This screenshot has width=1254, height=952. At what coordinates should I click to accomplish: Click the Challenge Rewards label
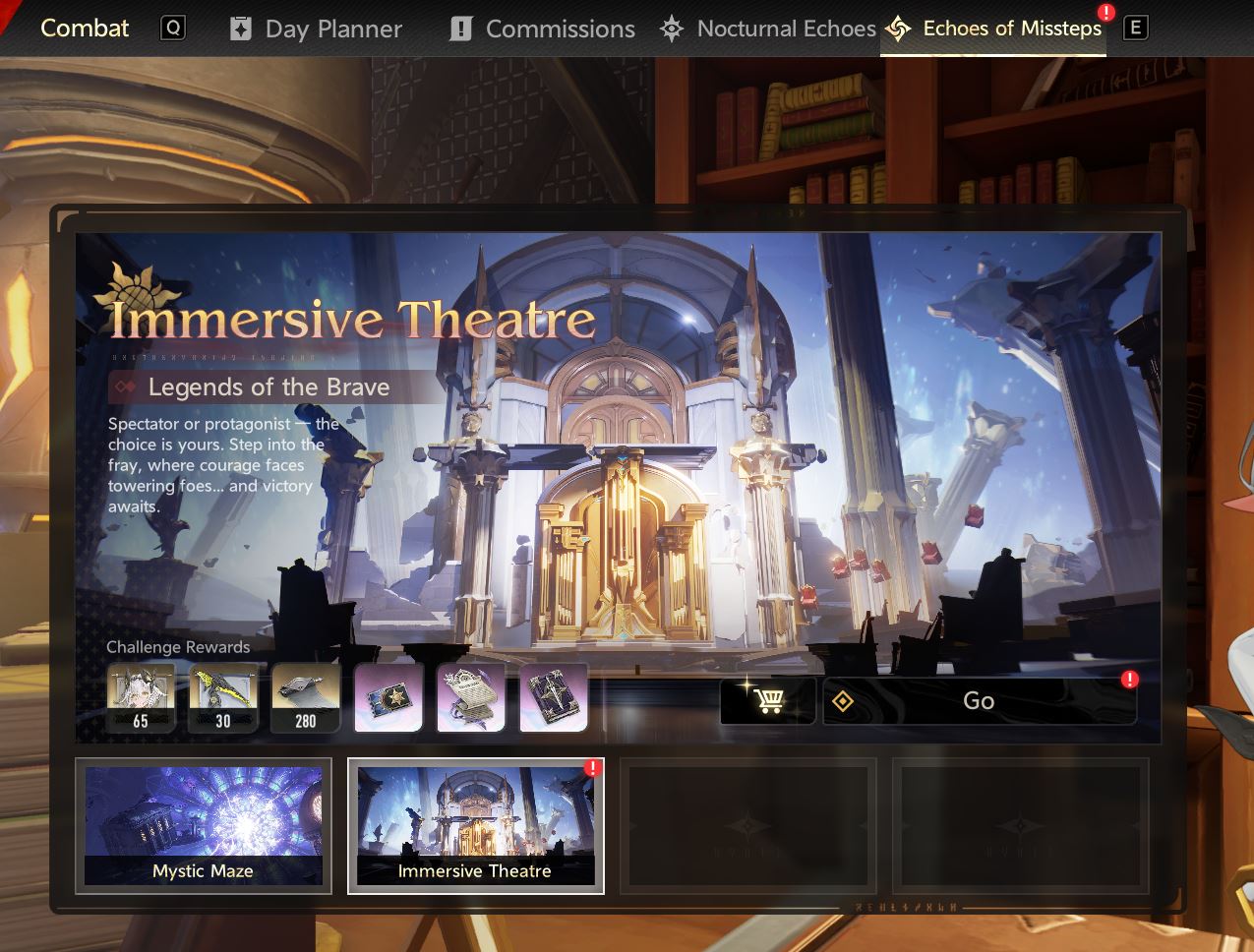(x=178, y=647)
